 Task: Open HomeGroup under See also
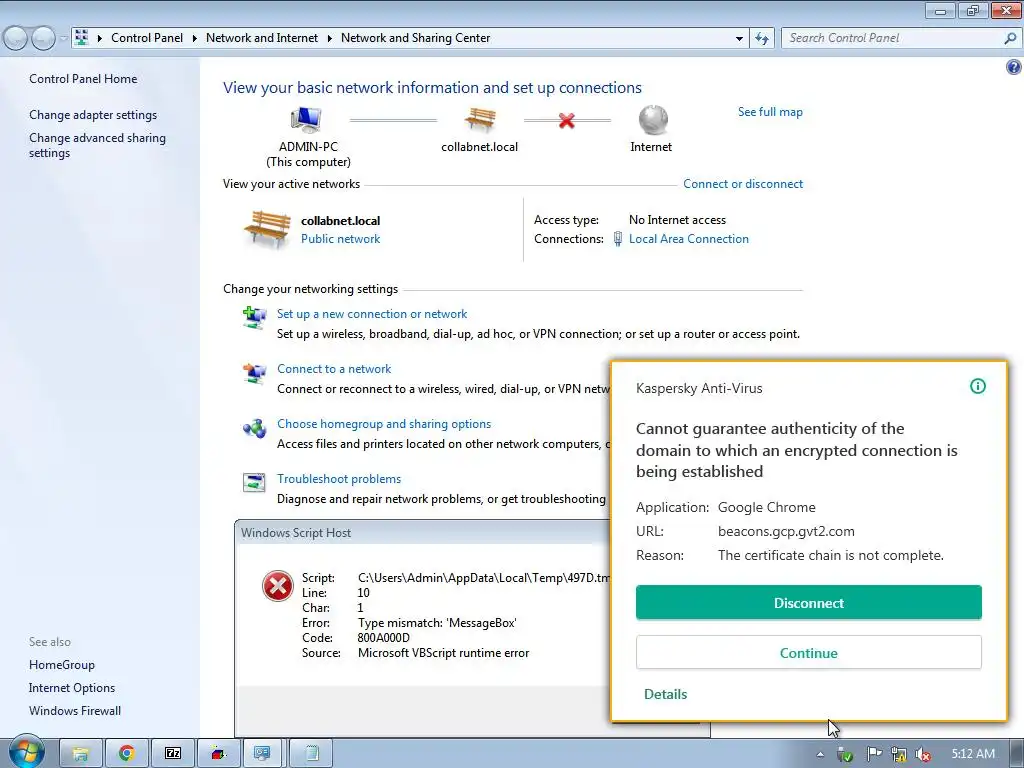click(61, 665)
